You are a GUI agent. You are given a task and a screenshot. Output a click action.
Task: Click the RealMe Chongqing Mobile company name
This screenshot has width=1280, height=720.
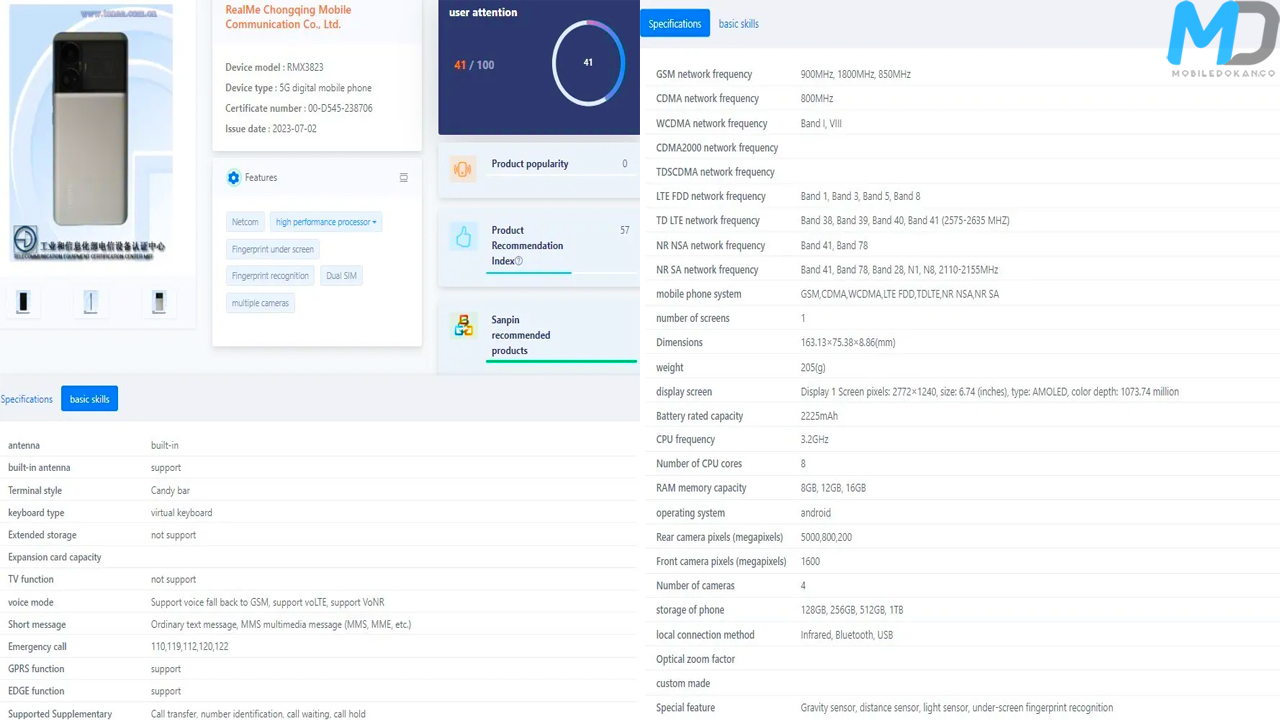(288, 17)
